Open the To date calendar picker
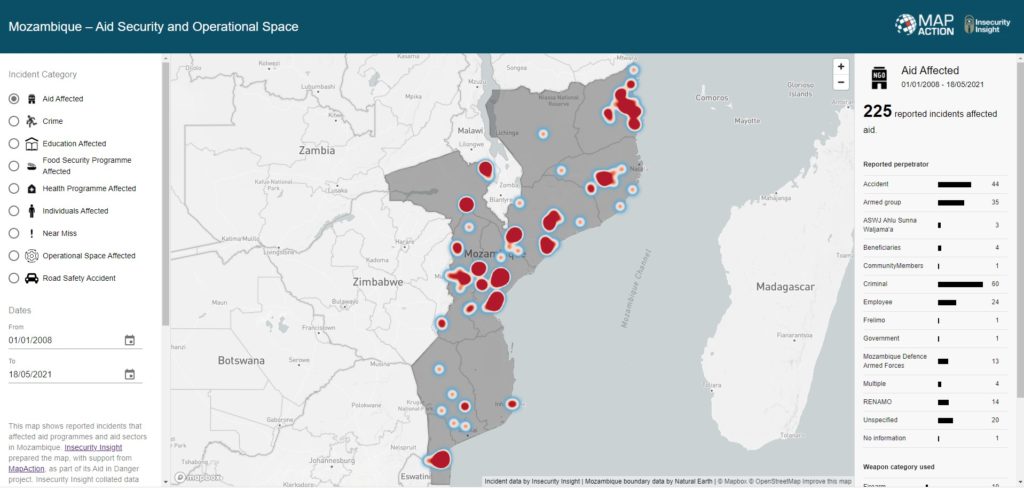 tap(129, 375)
